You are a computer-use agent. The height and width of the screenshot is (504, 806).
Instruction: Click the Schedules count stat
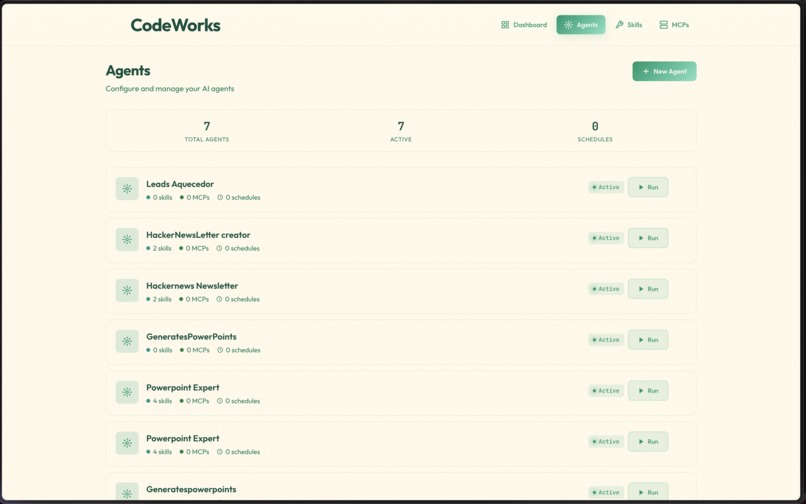click(x=595, y=131)
